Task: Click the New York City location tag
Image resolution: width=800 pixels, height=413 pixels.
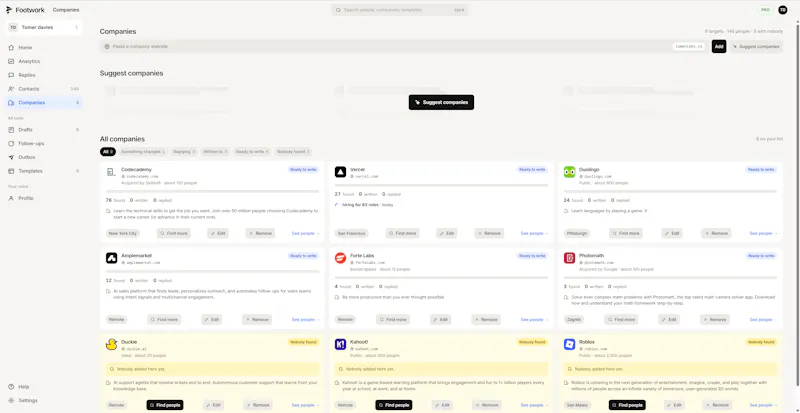Action: tap(123, 233)
